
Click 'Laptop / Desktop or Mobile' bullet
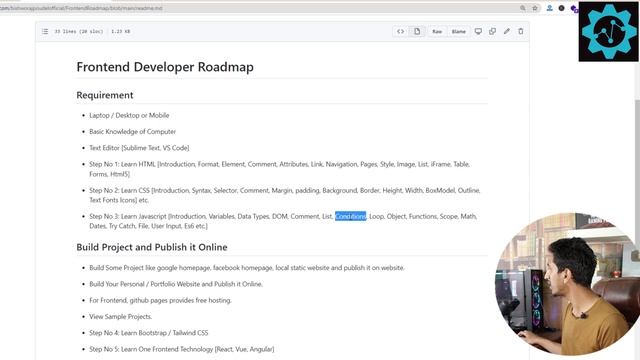click(129, 116)
